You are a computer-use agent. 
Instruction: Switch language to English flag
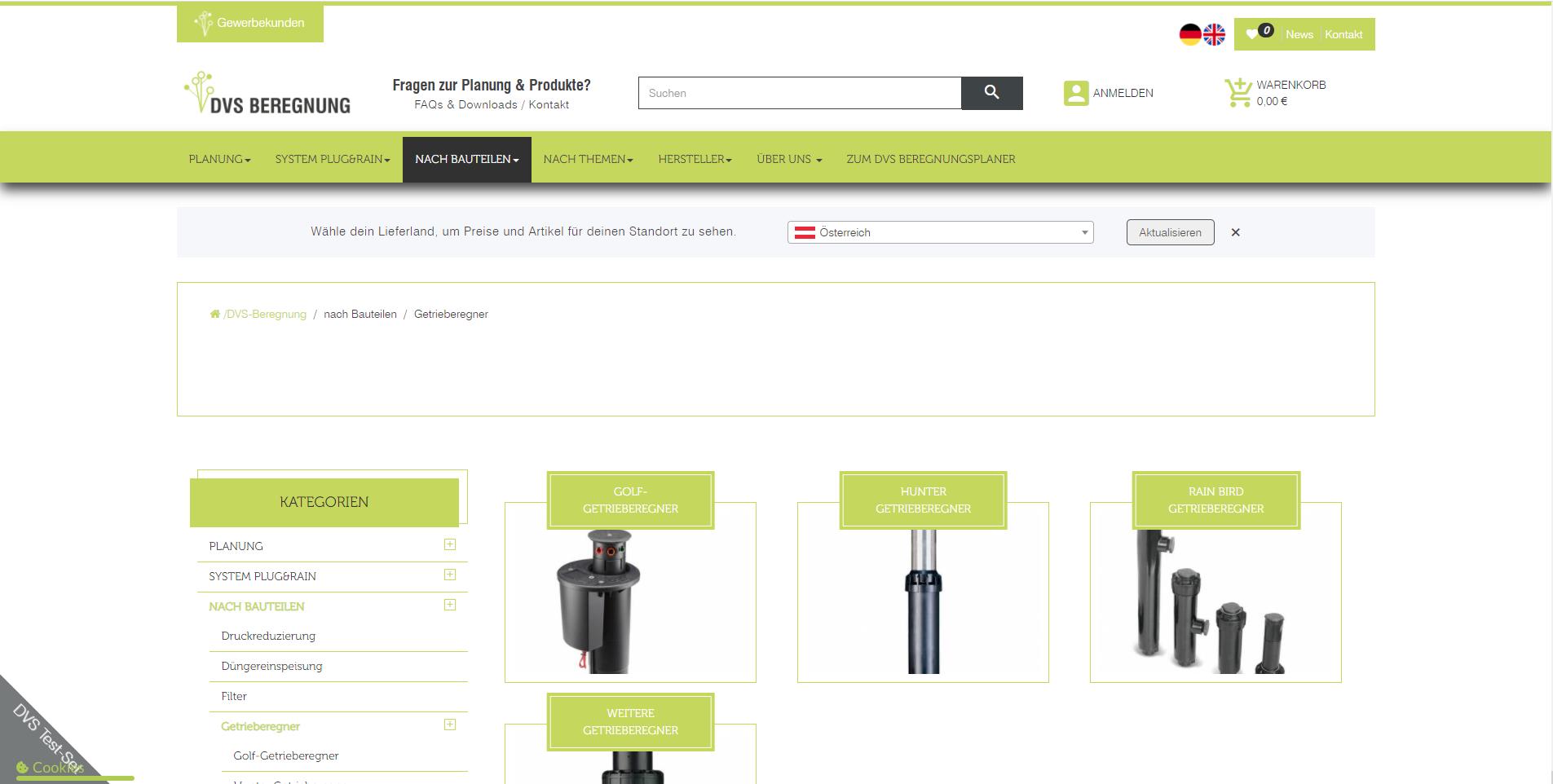(x=1214, y=34)
